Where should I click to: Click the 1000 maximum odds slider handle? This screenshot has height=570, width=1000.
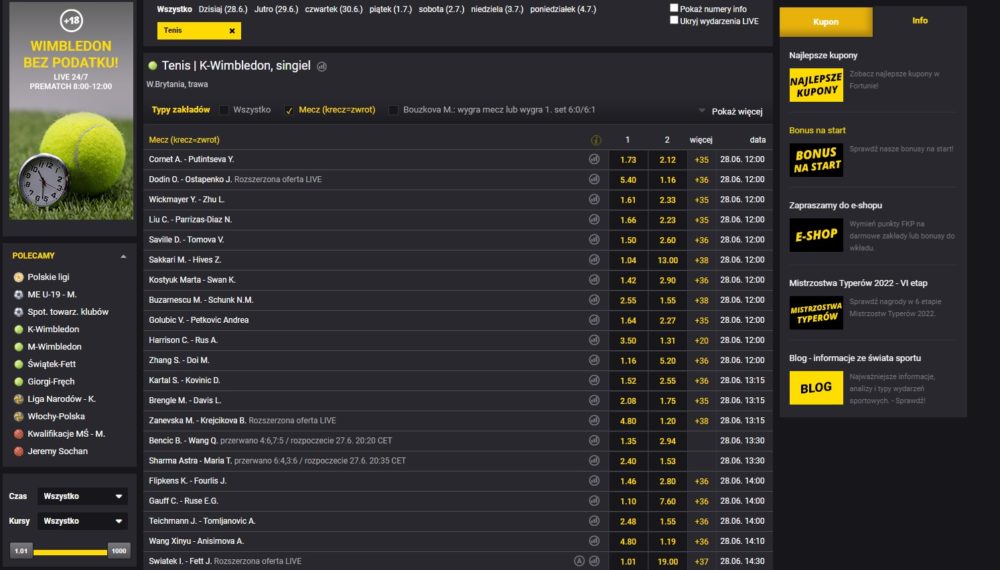(119, 550)
